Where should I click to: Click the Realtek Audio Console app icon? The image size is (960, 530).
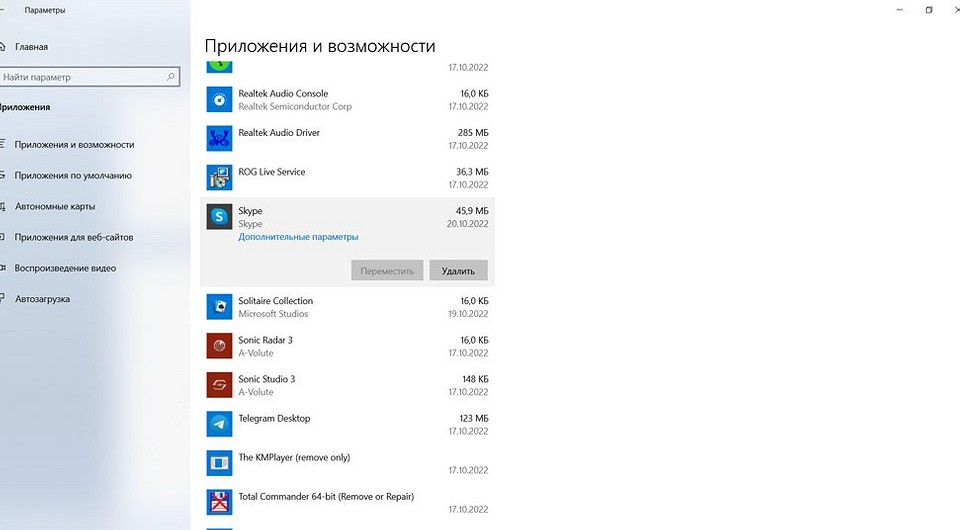click(219, 99)
